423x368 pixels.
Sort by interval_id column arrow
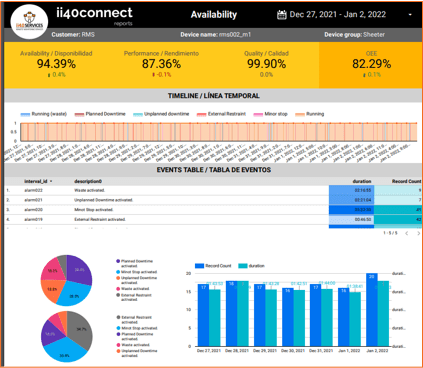[x=51, y=181]
